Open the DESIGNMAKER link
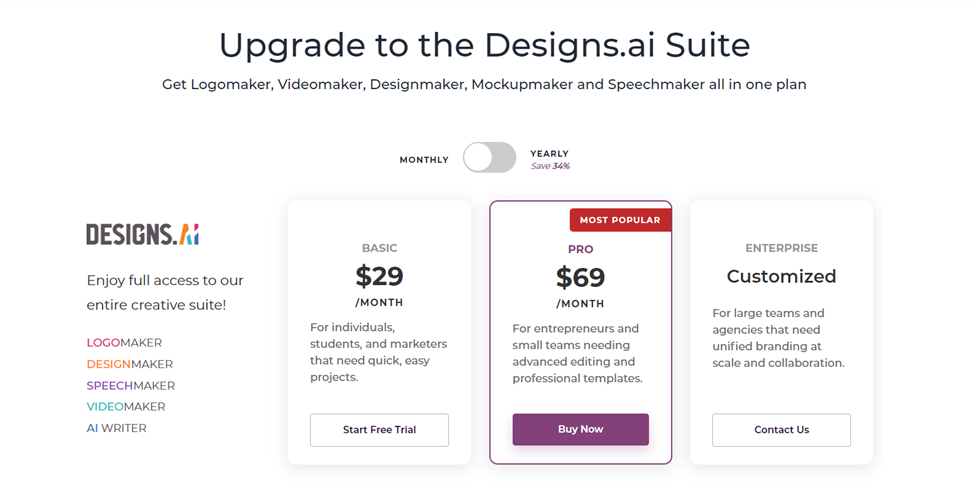This screenshot has height=483, width=975. (x=130, y=364)
